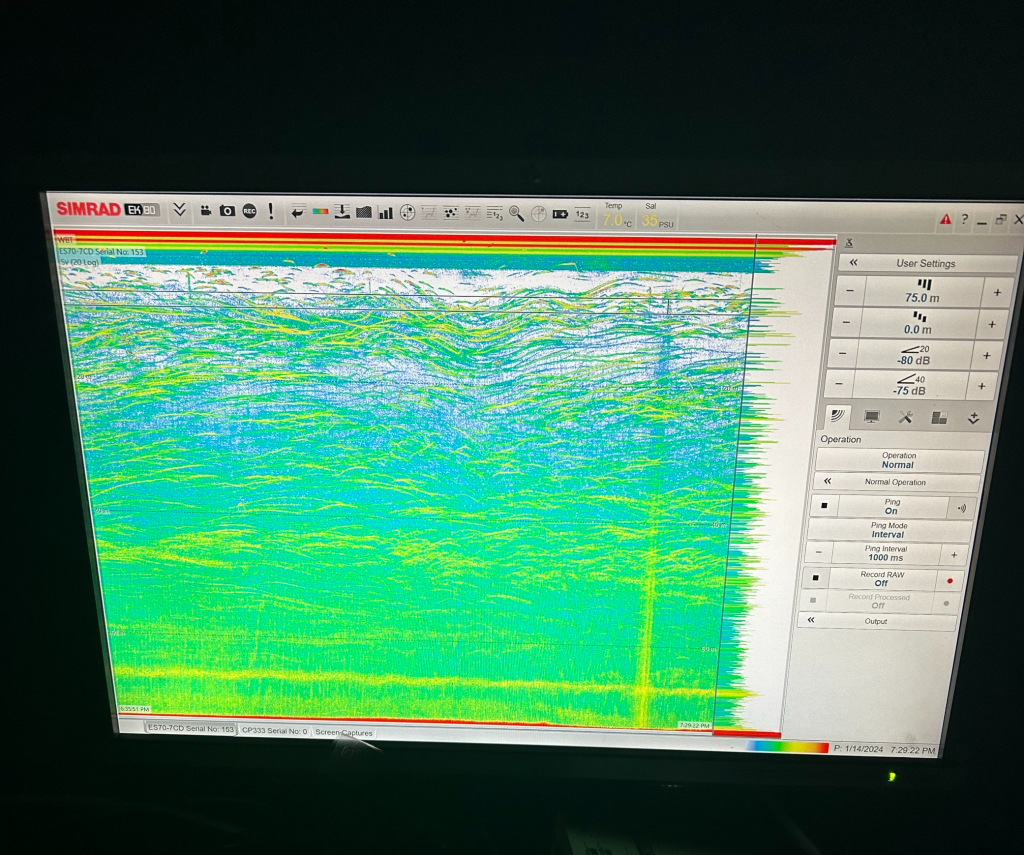Click the histogram bar chart toolbar icon
This screenshot has width=1024, height=855.
(x=385, y=212)
